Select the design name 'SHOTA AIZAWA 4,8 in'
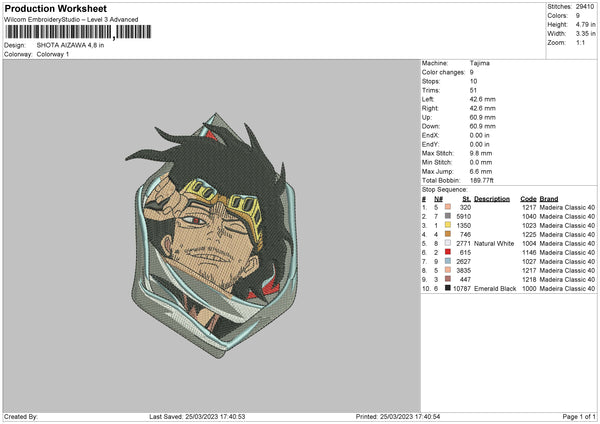This screenshot has width=600, height=424. (70, 45)
